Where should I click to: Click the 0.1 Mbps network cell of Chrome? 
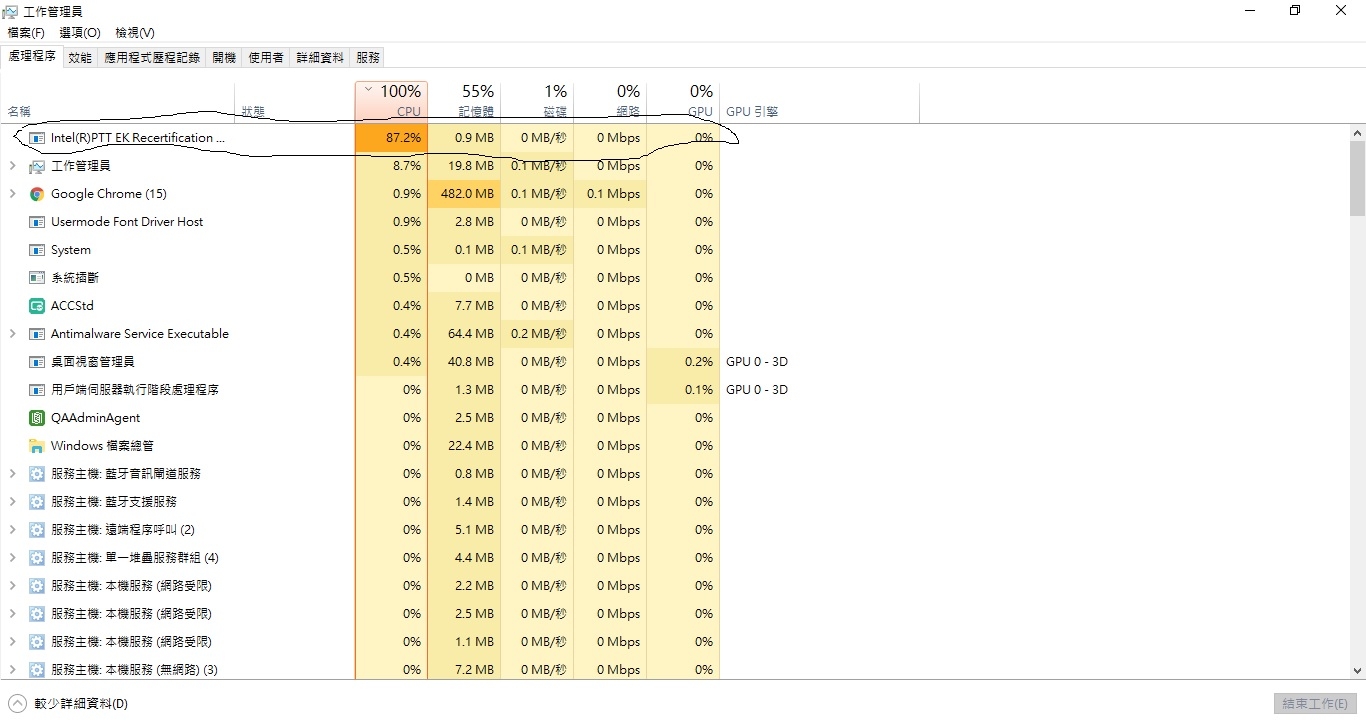610,194
